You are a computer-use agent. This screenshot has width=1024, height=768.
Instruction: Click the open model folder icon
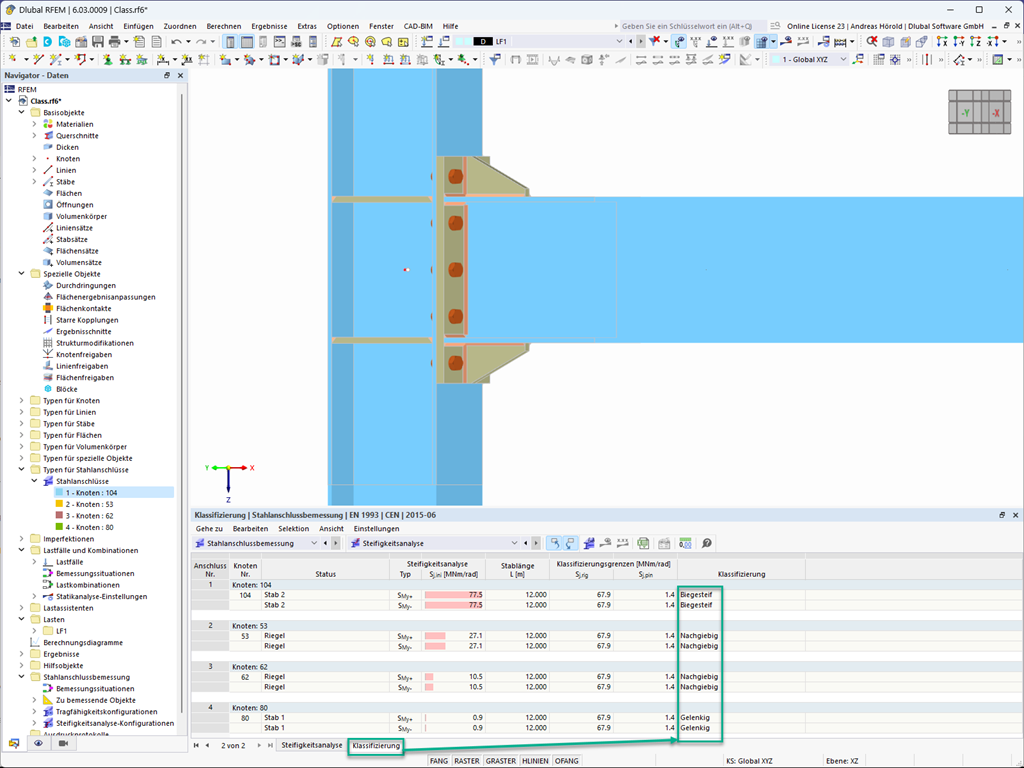click(x=31, y=42)
